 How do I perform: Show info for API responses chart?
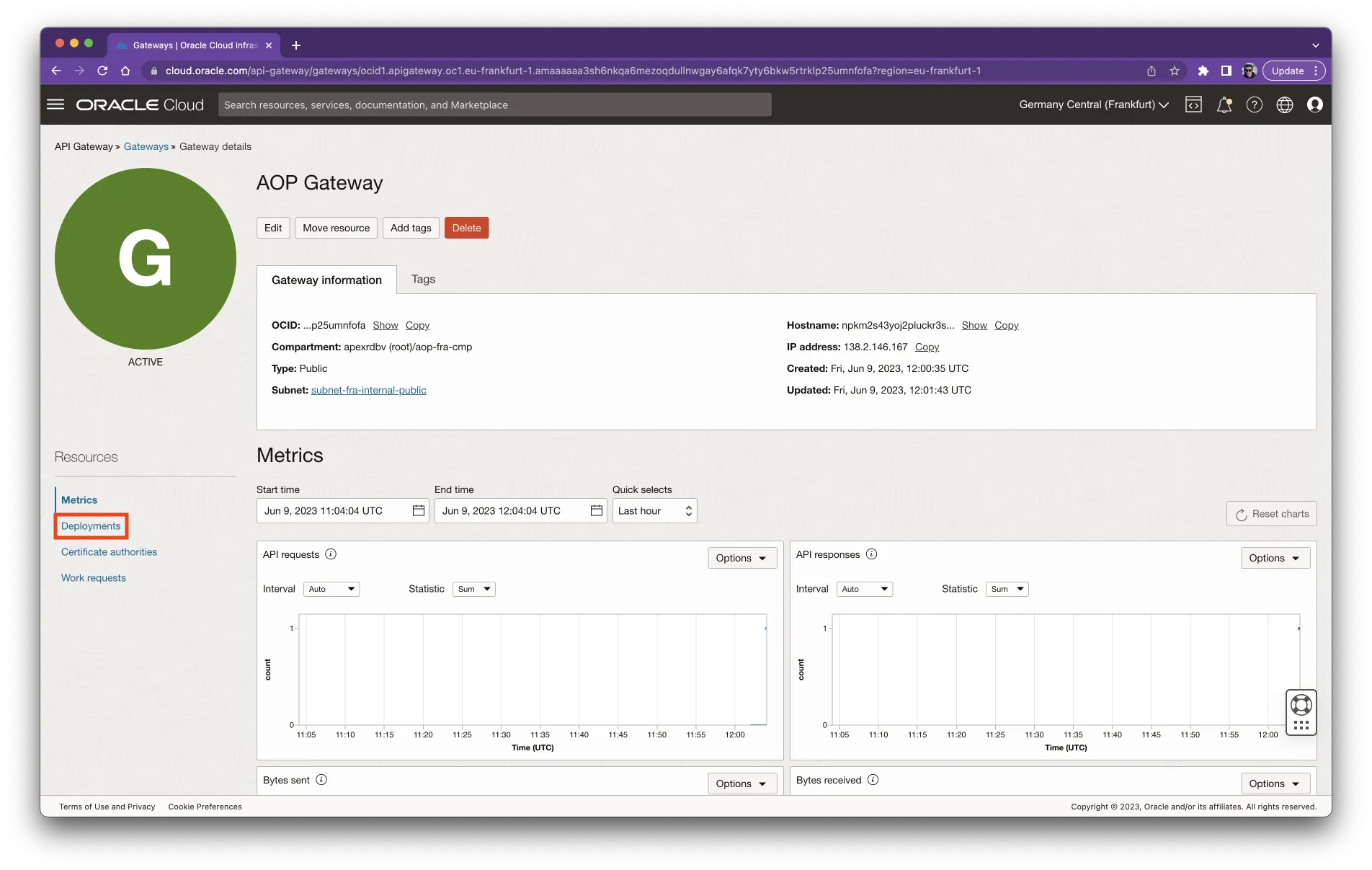[871, 554]
